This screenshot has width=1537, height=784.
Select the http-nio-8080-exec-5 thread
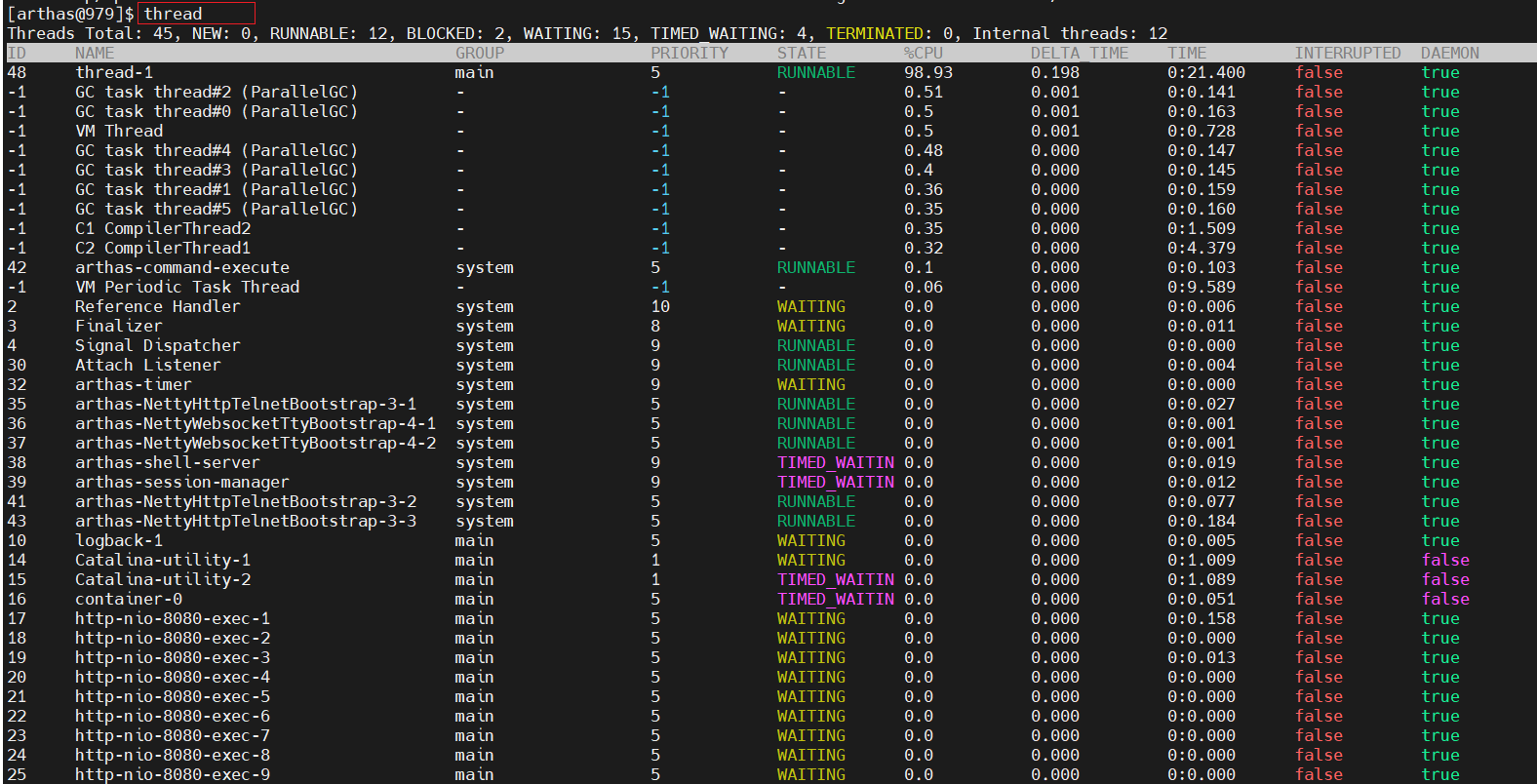173,696
